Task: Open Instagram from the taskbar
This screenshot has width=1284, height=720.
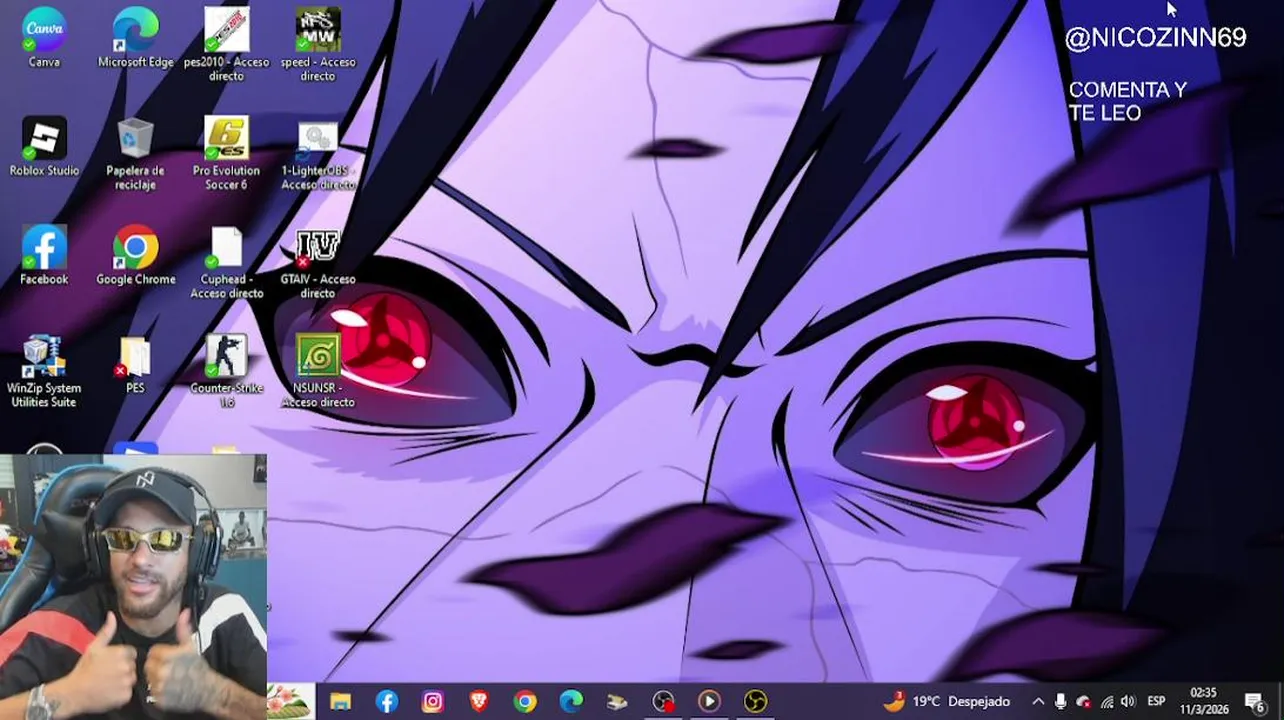Action: click(433, 701)
